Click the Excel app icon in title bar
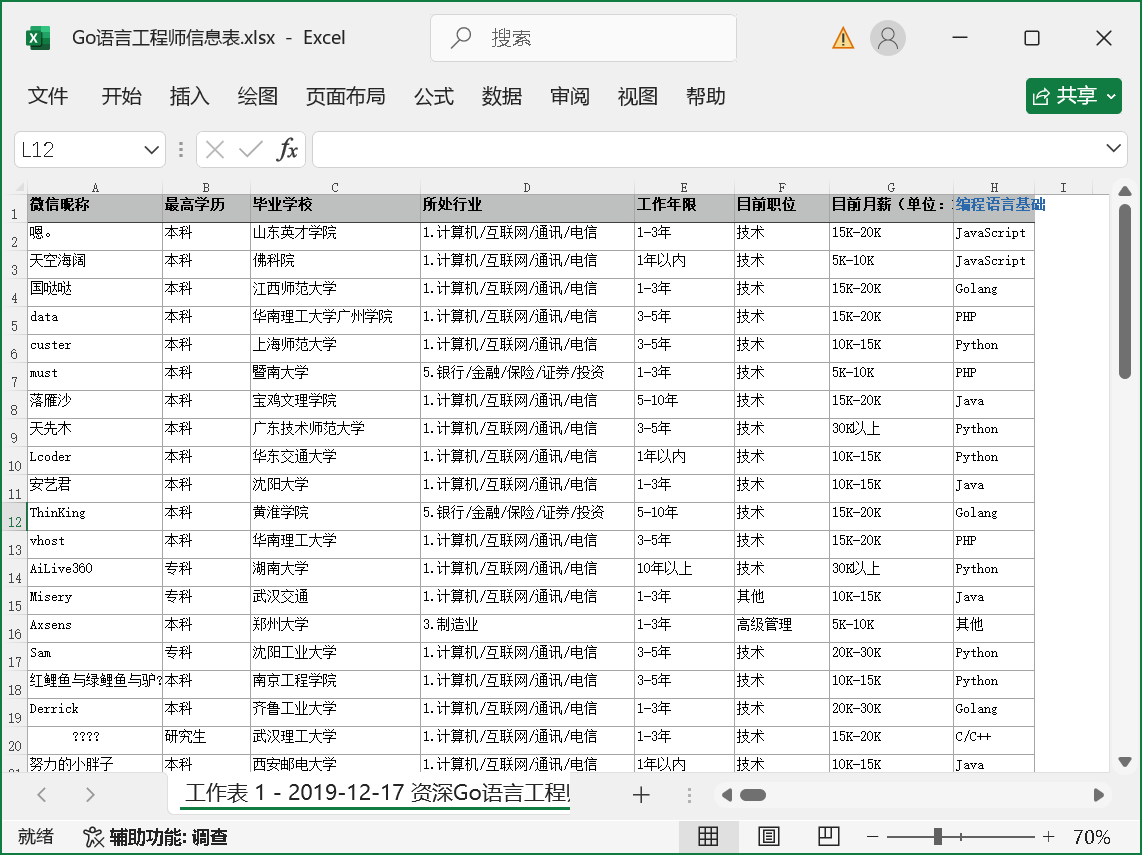 37,37
